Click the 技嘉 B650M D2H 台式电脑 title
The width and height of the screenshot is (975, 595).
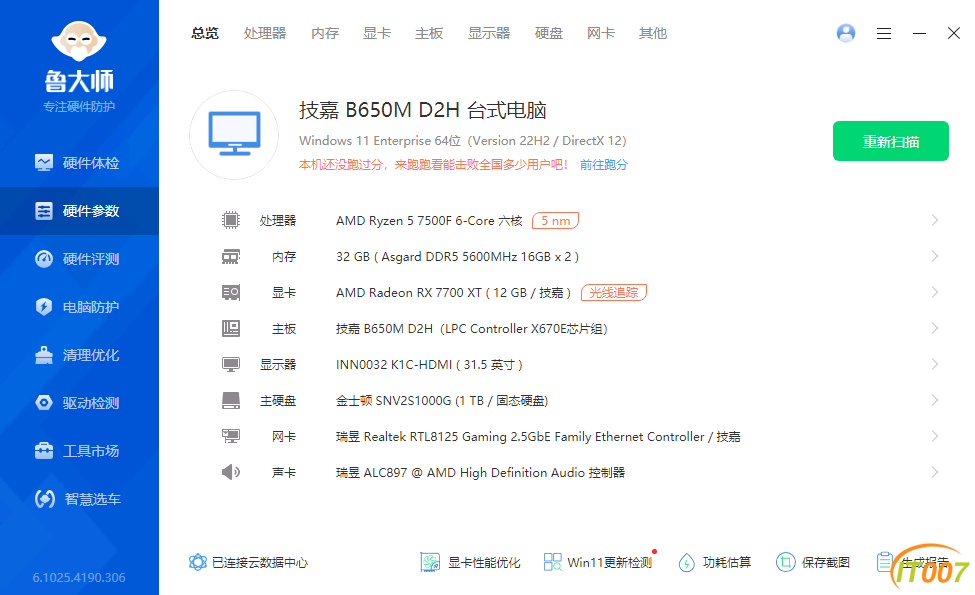[423, 110]
